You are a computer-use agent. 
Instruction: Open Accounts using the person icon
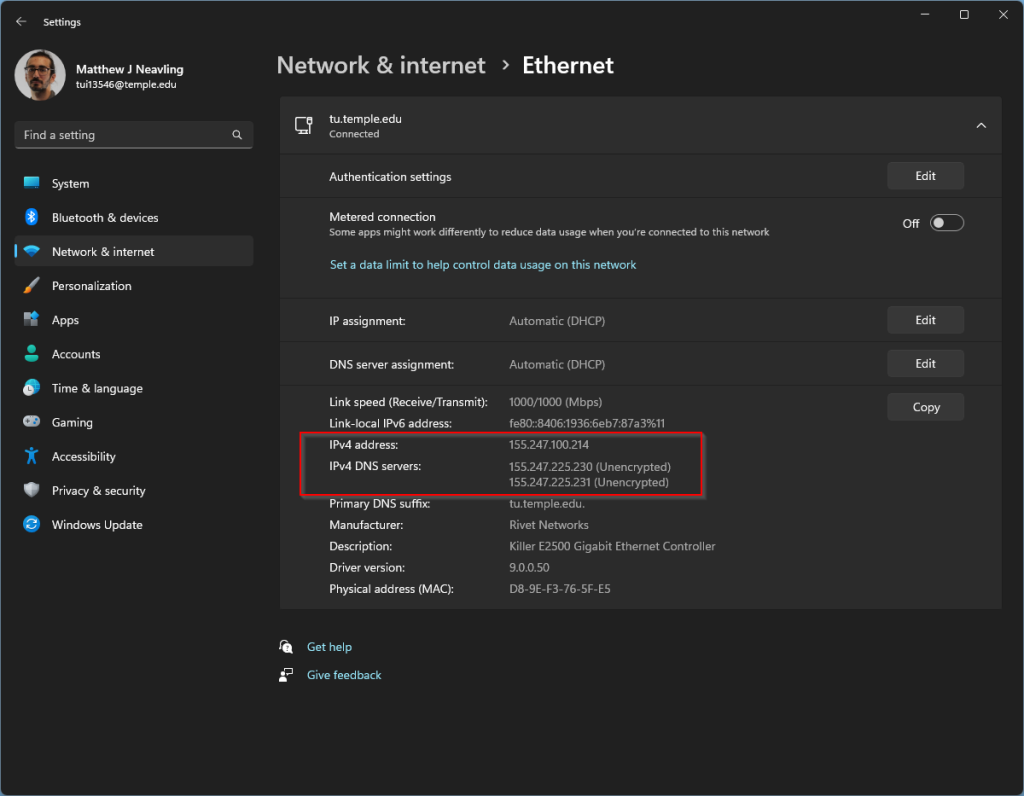click(32, 354)
